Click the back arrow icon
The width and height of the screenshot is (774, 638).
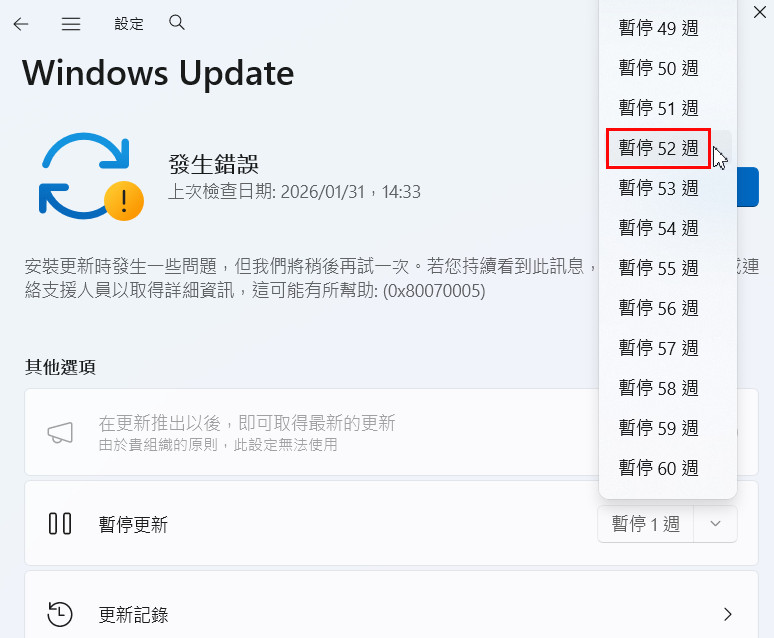coord(21,24)
